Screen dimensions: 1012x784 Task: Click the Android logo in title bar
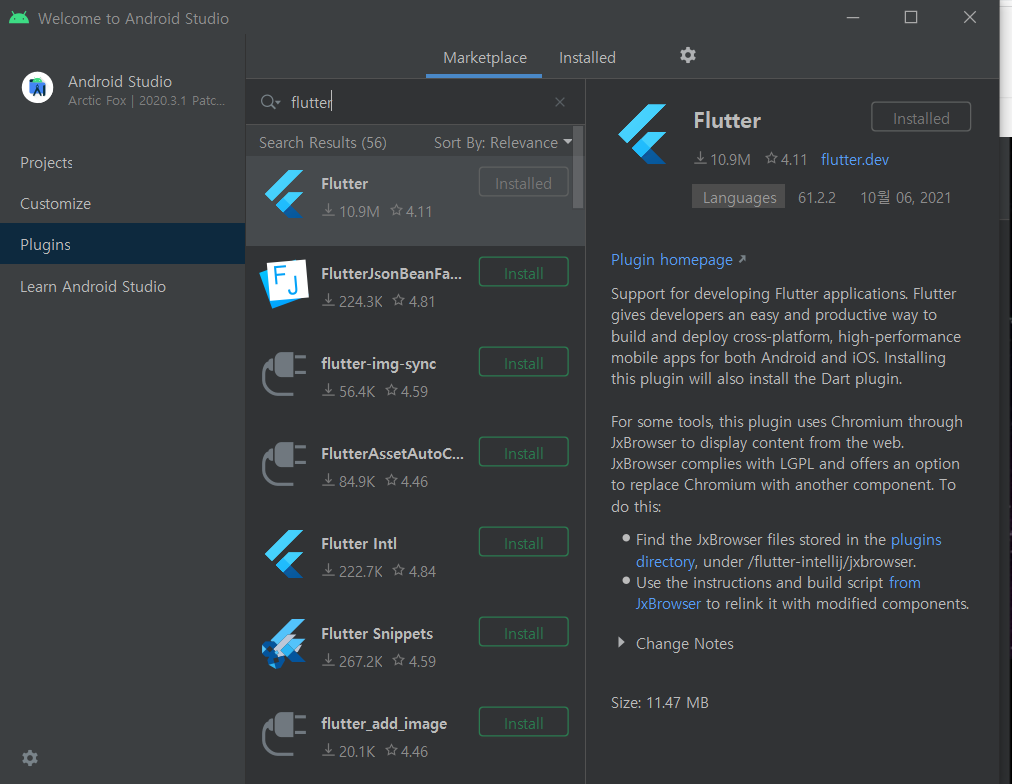tap(19, 18)
